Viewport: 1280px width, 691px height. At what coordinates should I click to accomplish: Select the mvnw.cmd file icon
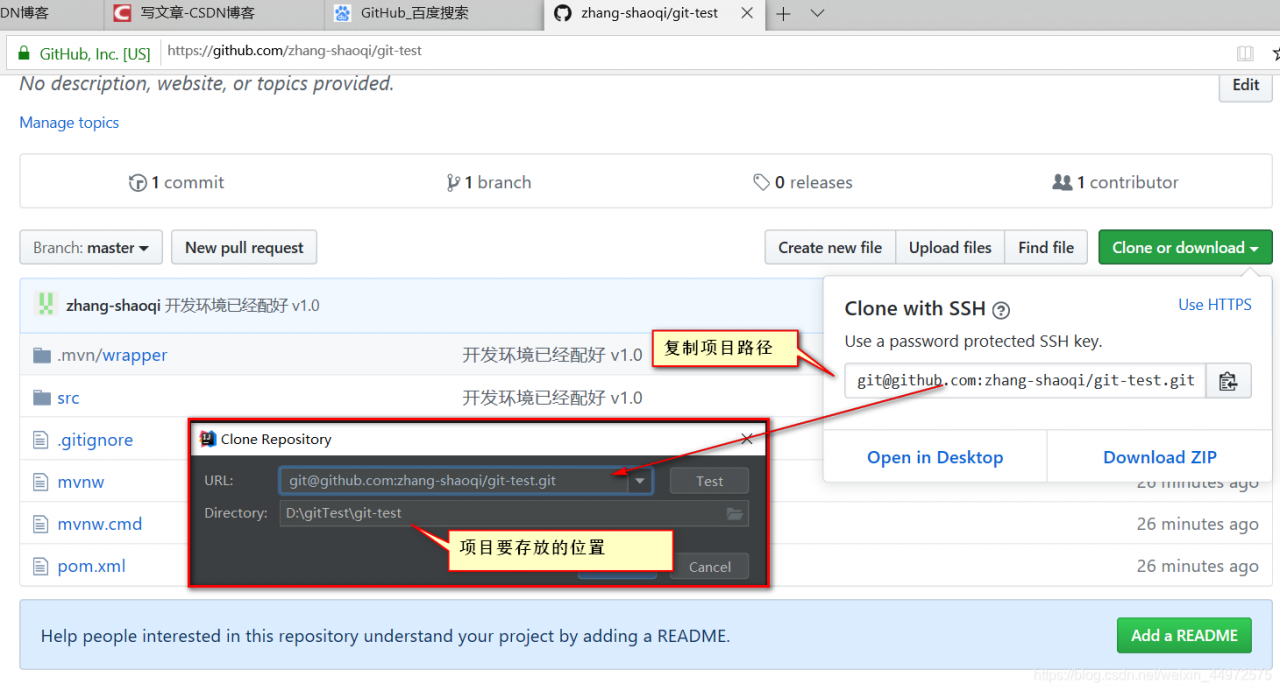(x=41, y=524)
